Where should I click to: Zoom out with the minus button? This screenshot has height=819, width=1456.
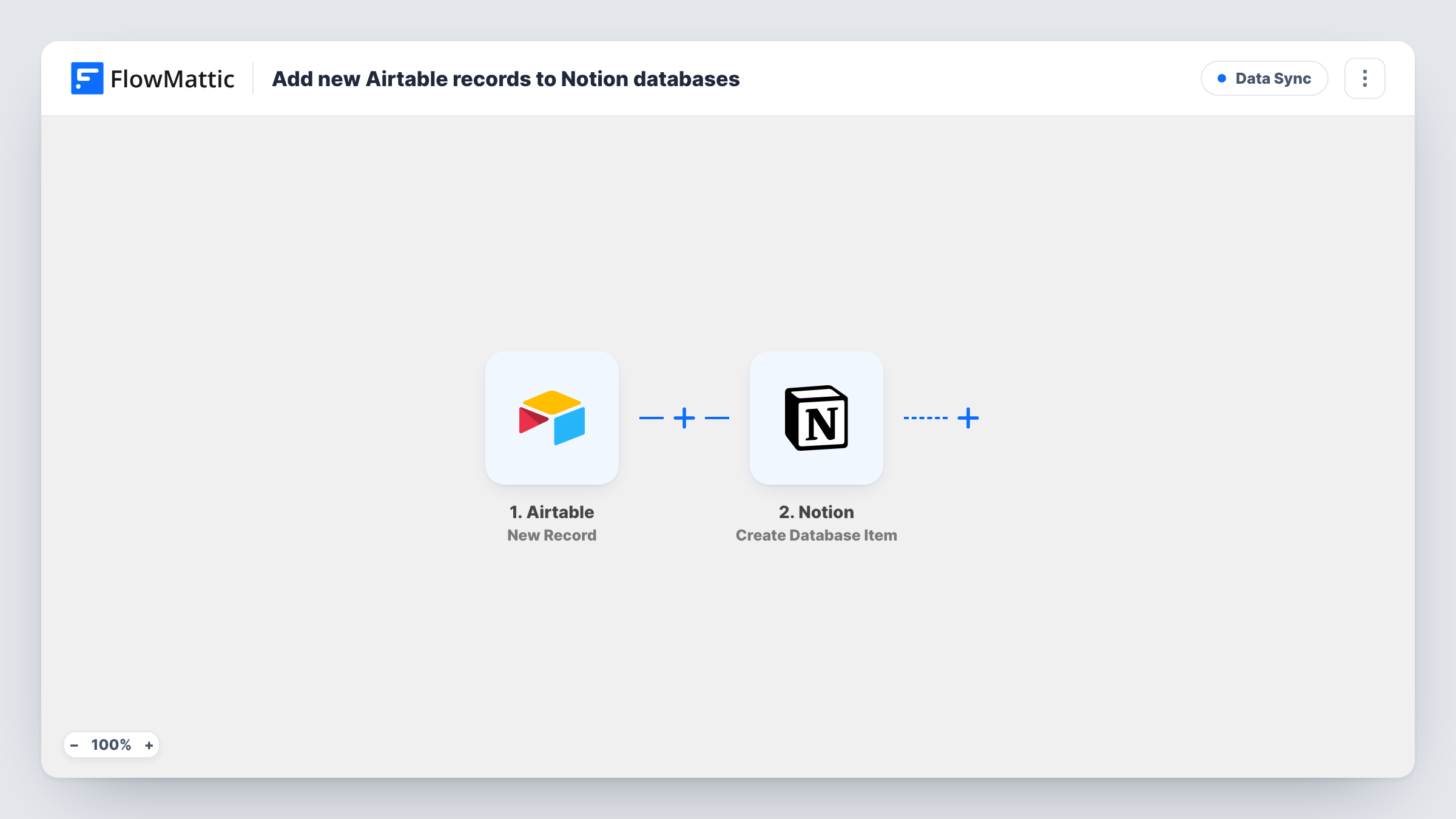(74, 745)
